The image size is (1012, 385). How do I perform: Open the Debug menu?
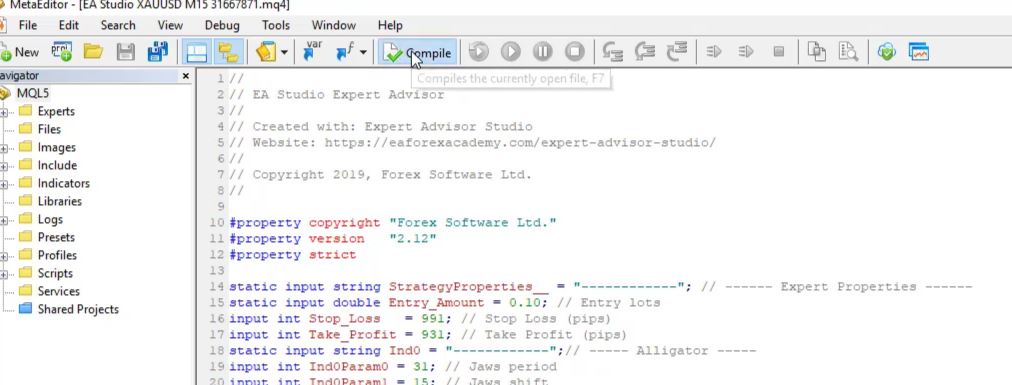[x=222, y=25]
